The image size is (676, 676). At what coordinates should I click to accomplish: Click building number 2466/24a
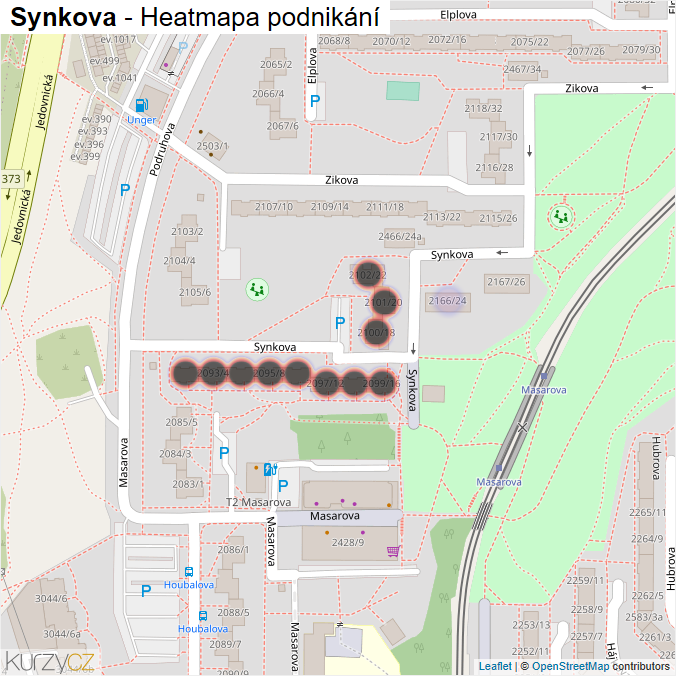coord(400,236)
